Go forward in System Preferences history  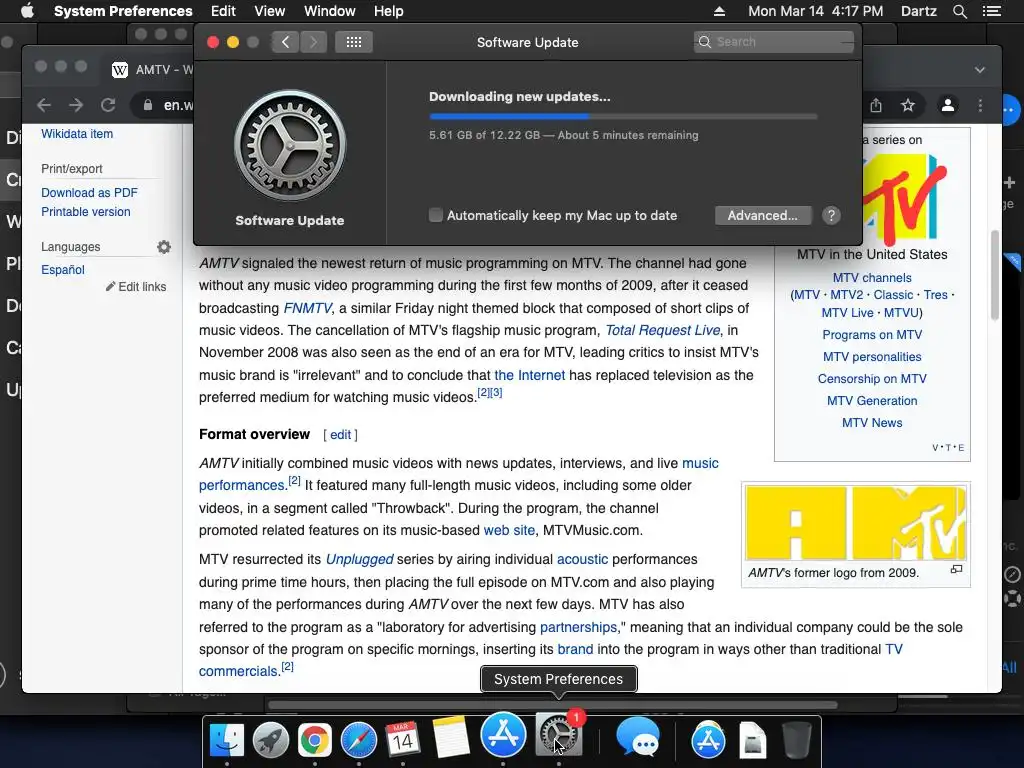tap(313, 42)
